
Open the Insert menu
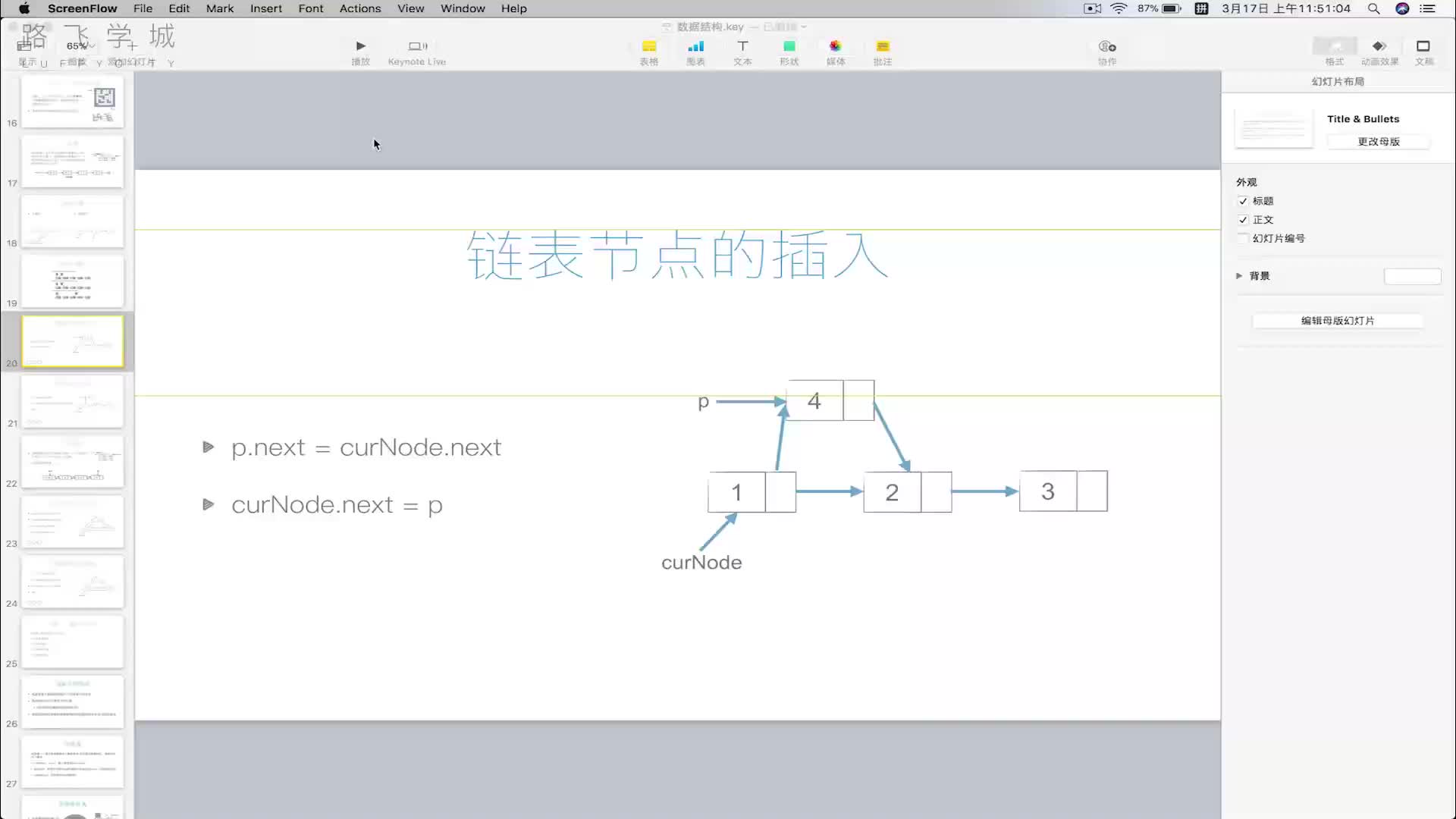click(x=266, y=8)
